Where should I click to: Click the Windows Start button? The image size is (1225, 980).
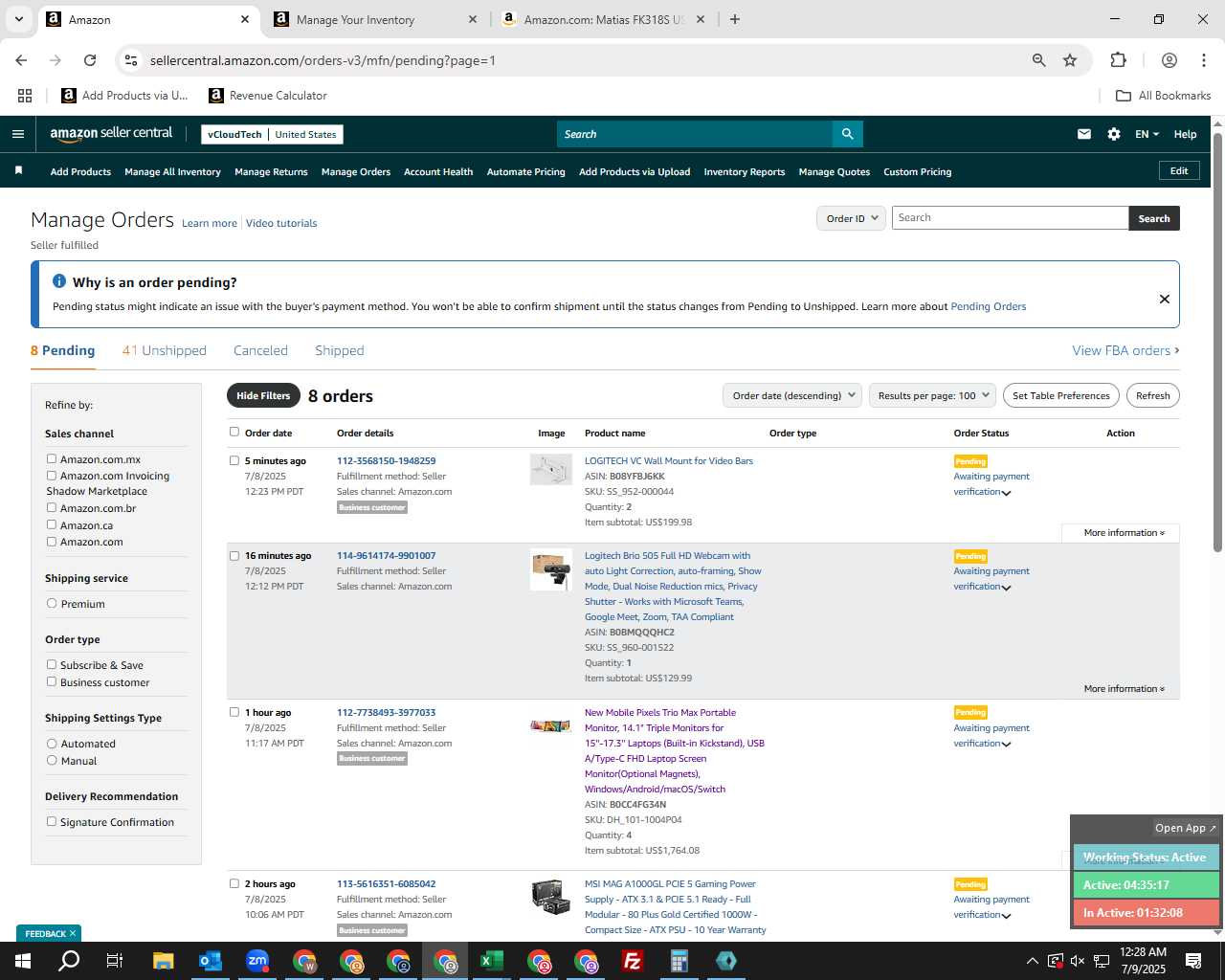pos(22,961)
